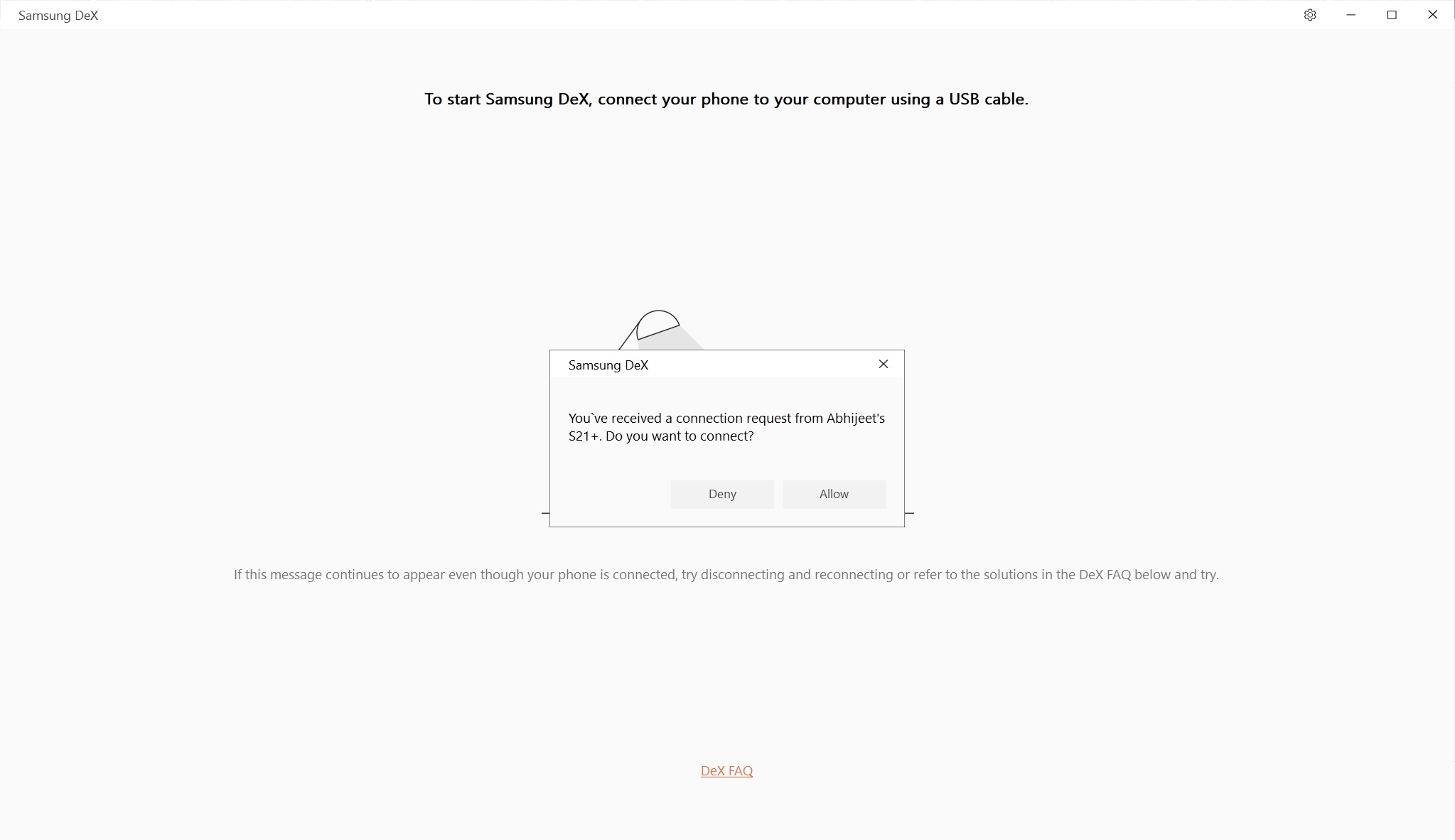Click the Abhijeet's device name in dialog
The image size is (1455, 840).
726,427
